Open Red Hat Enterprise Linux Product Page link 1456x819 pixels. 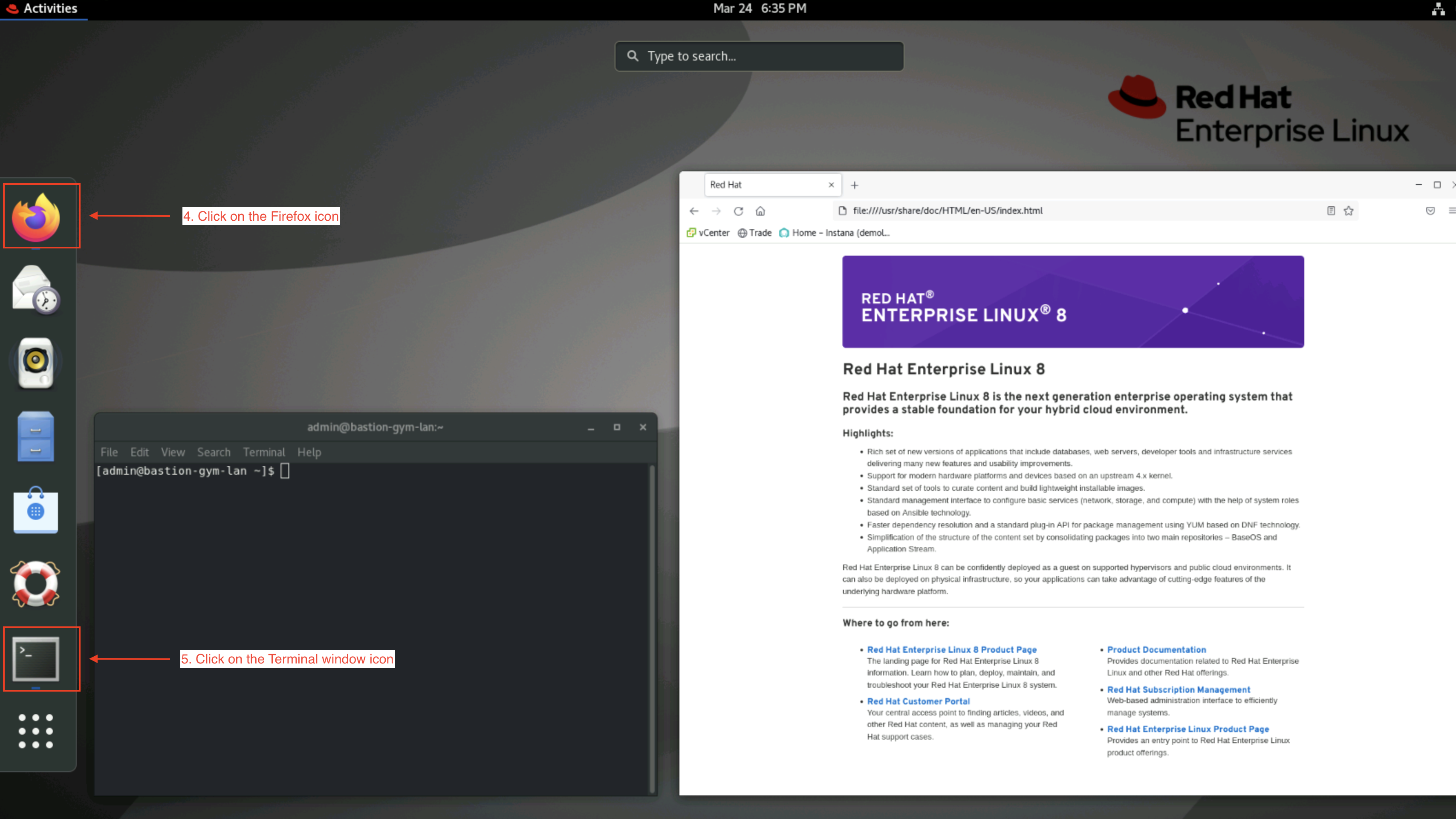click(x=1188, y=729)
